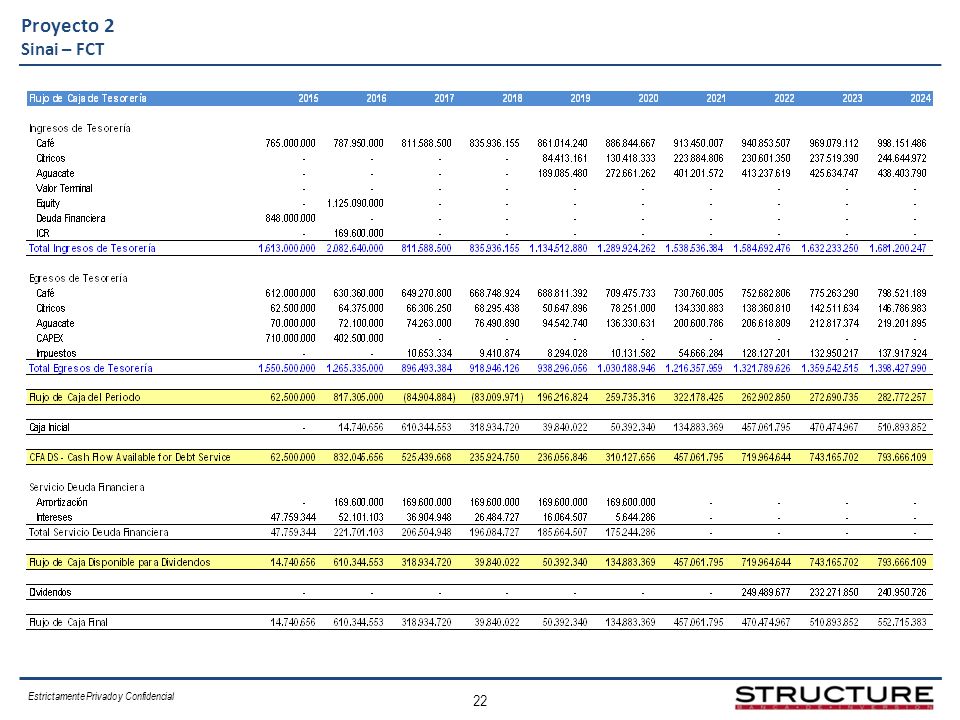
Task: Click the 'Flujo de Caja Disponible para Dividendos' label
Action: point(119,562)
